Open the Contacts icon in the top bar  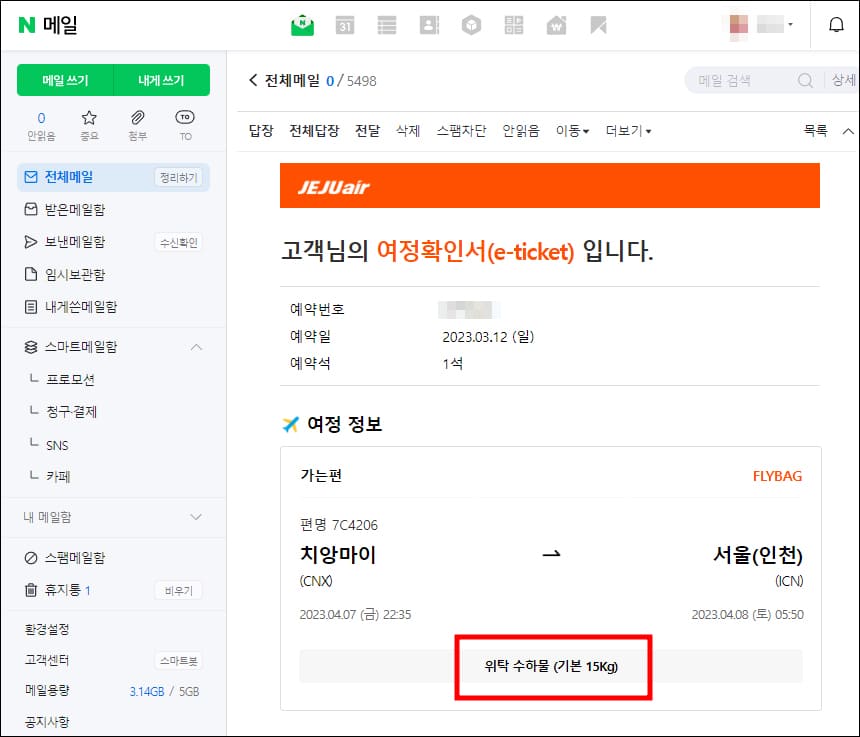pos(428,25)
